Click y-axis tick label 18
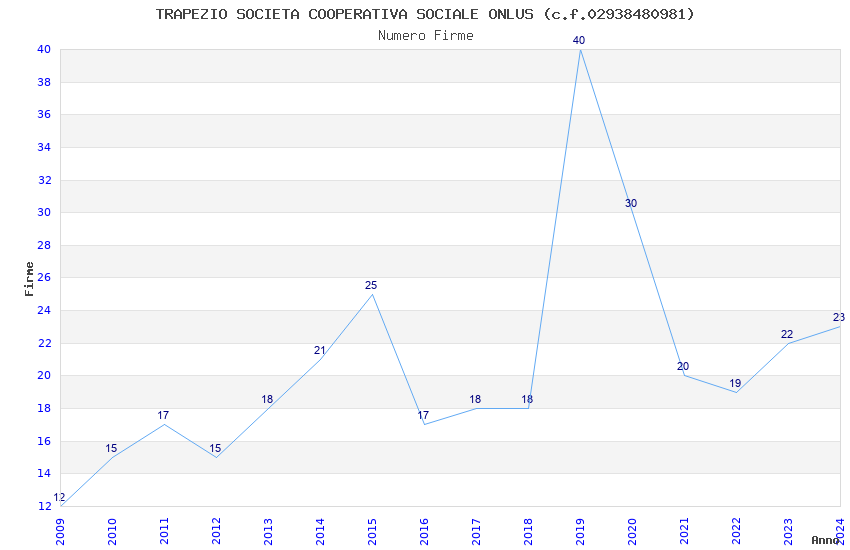 point(44,409)
